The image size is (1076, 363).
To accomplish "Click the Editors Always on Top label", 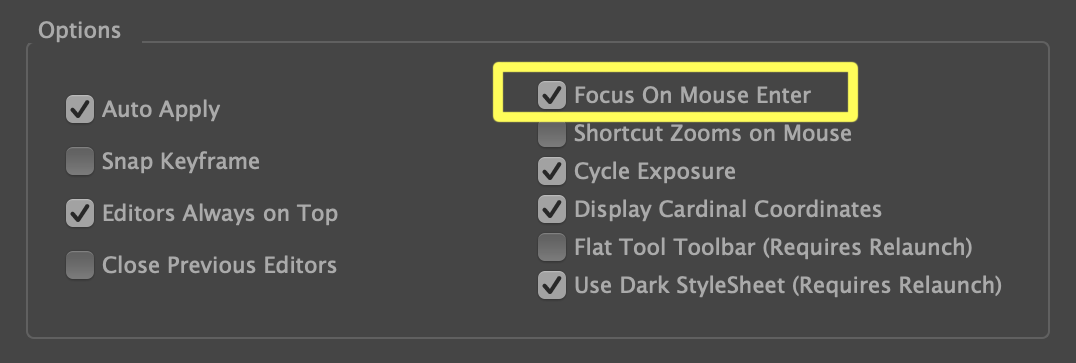I will pyautogui.click(x=220, y=213).
